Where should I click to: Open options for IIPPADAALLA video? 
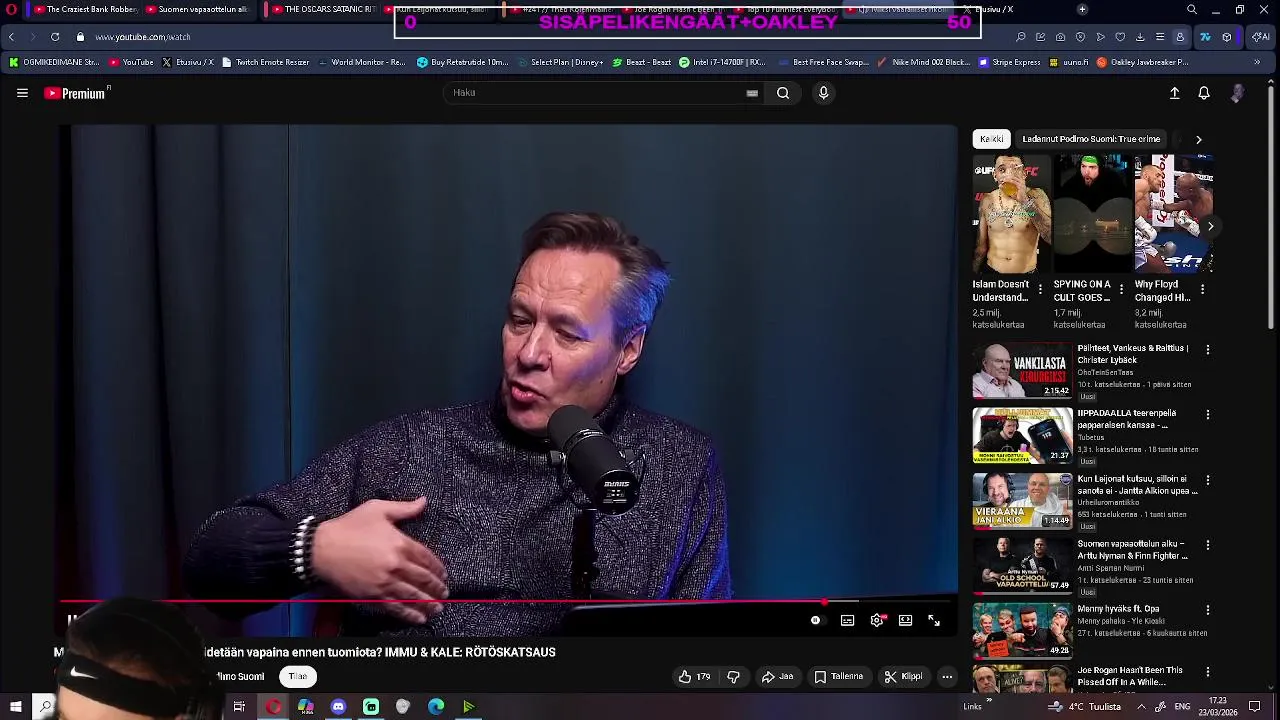pos(1207,415)
